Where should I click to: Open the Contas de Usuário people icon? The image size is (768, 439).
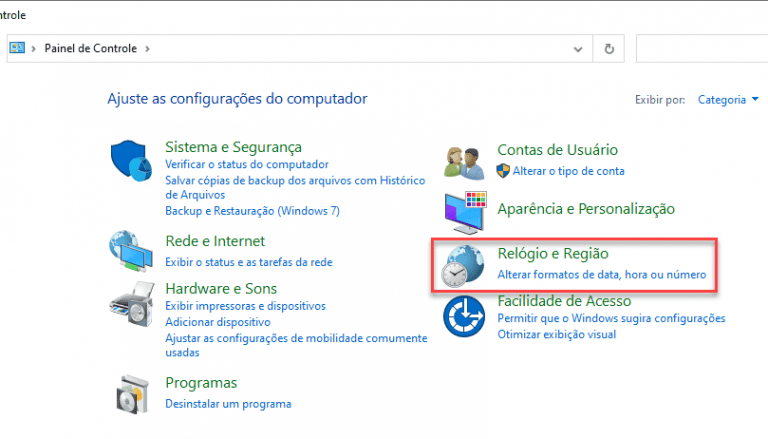click(x=464, y=163)
